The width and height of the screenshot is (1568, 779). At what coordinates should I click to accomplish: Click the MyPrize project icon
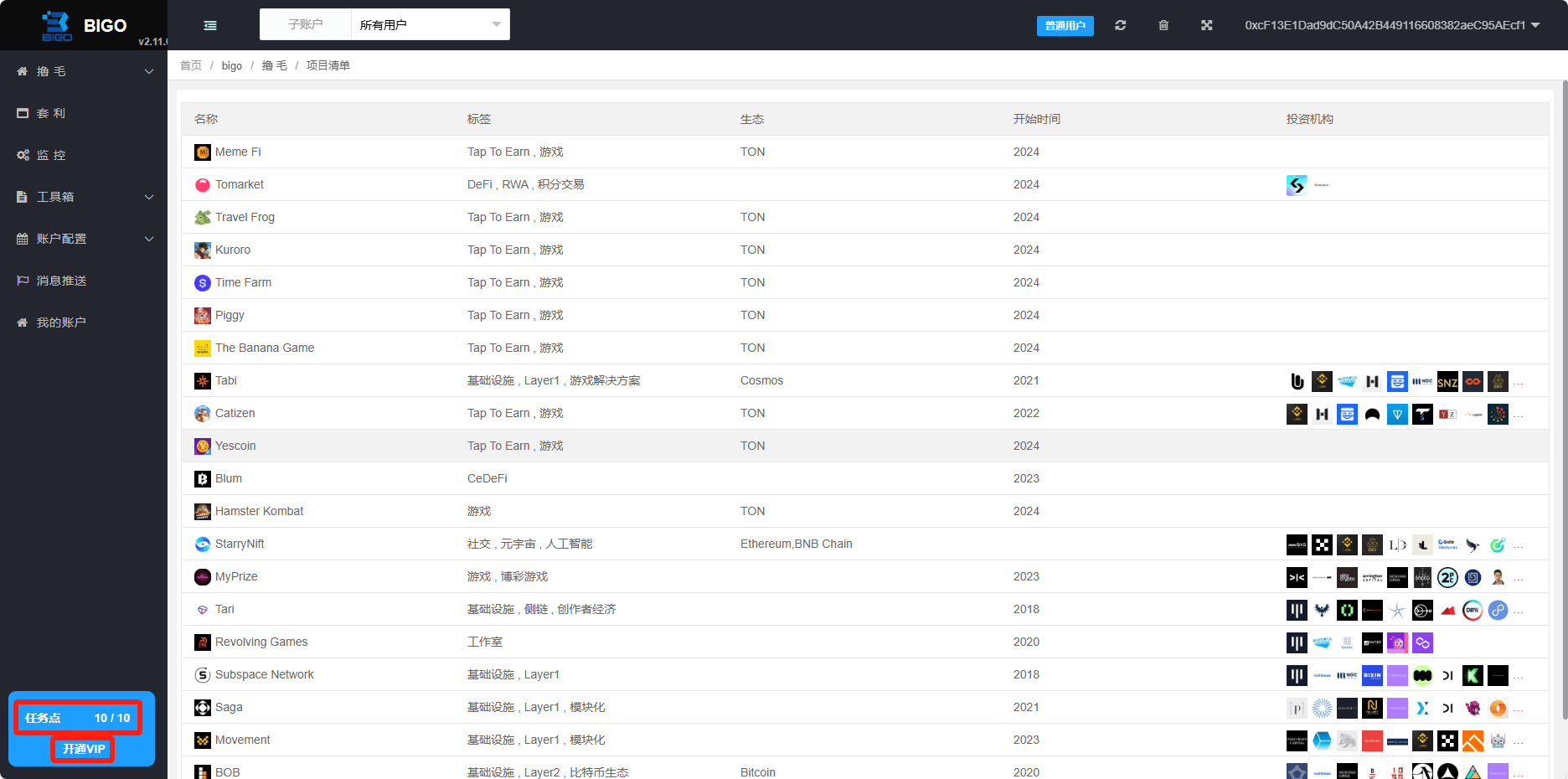point(203,577)
